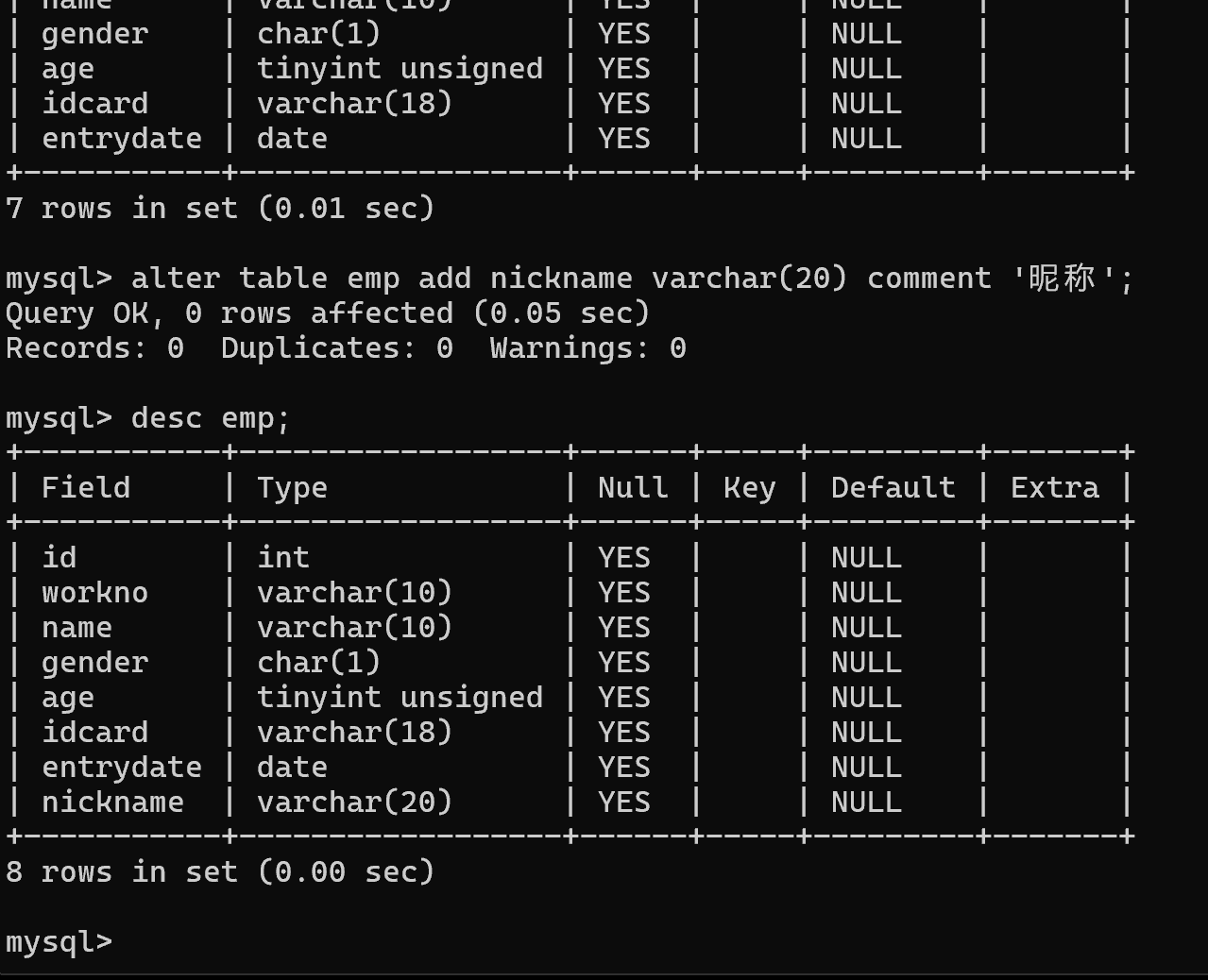The image size is (1208, 980).
Task: Click the Field column header
Action: [86, 488]
